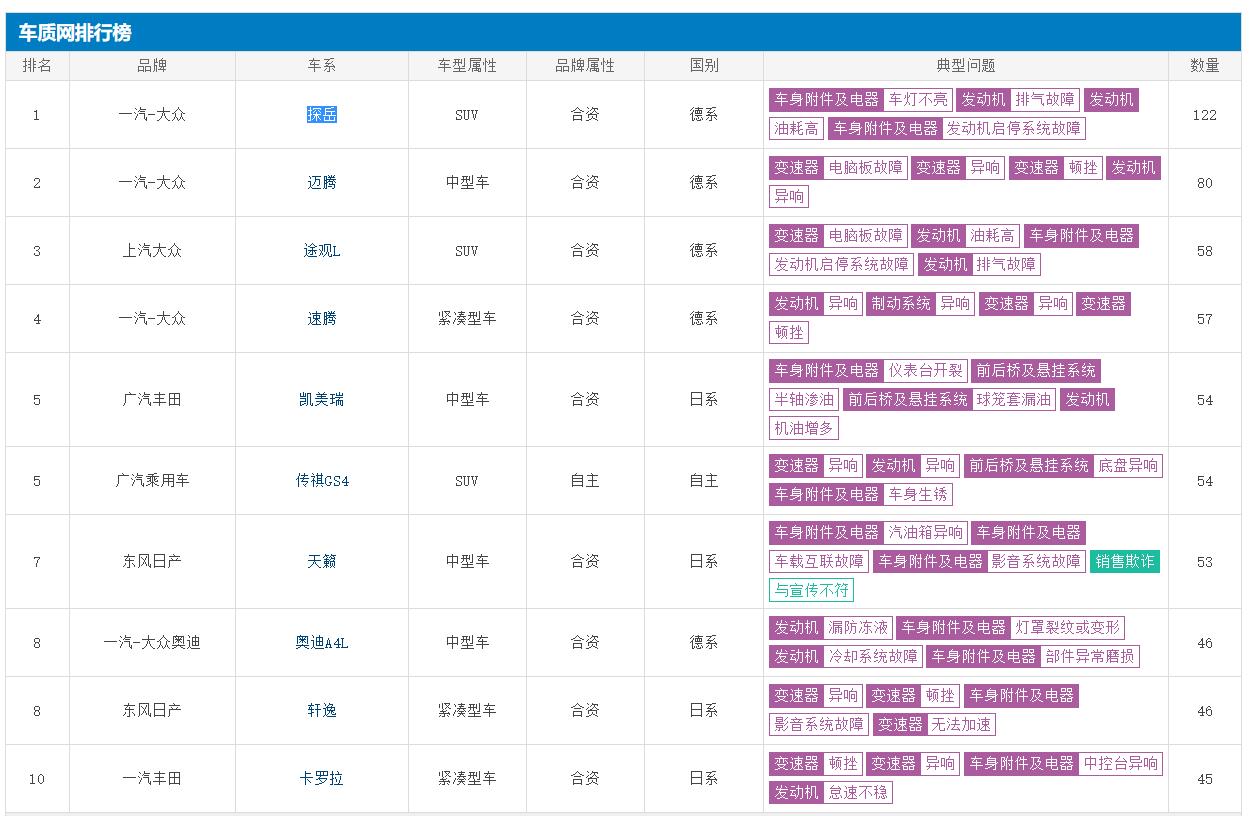Select the 球笼套漏油 problem tag
Image resolution: width=1257 pixels, height=816 pixels.
pos(1014,400)
